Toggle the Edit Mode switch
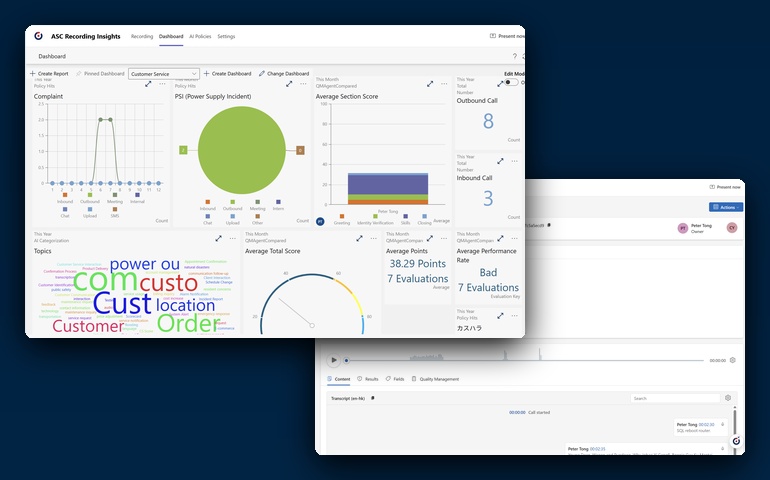 click(511, 82)
